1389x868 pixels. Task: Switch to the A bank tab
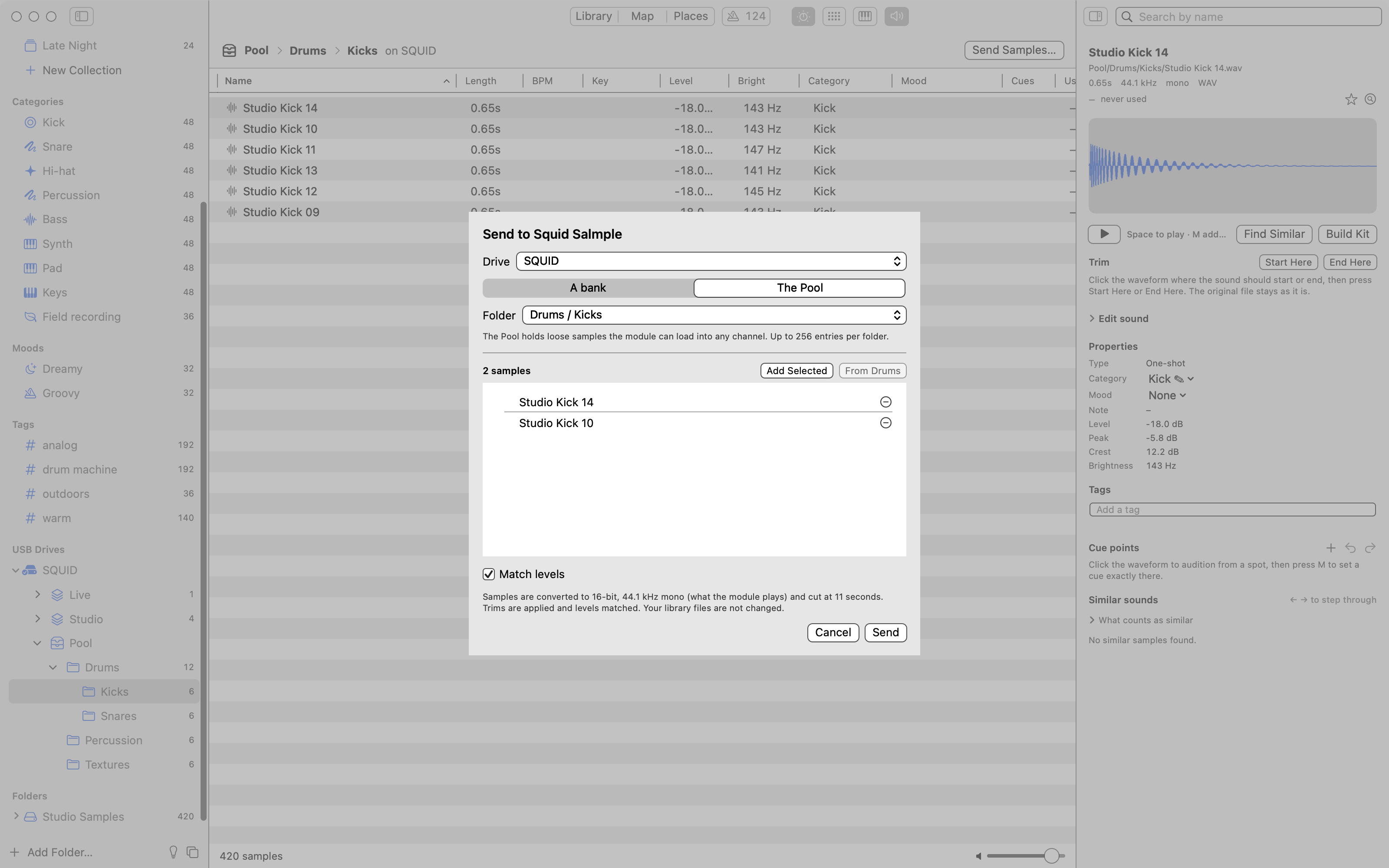click(588, 288)
